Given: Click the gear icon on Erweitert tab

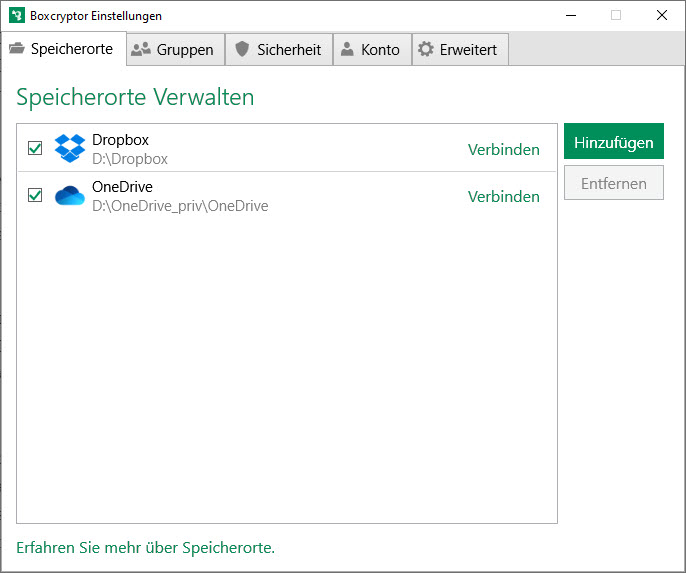Looking at the screenshot, I should 425,49.
